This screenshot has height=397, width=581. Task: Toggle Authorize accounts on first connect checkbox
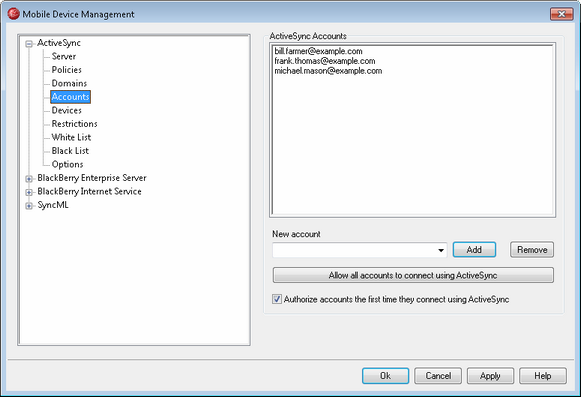pos(277,299)
